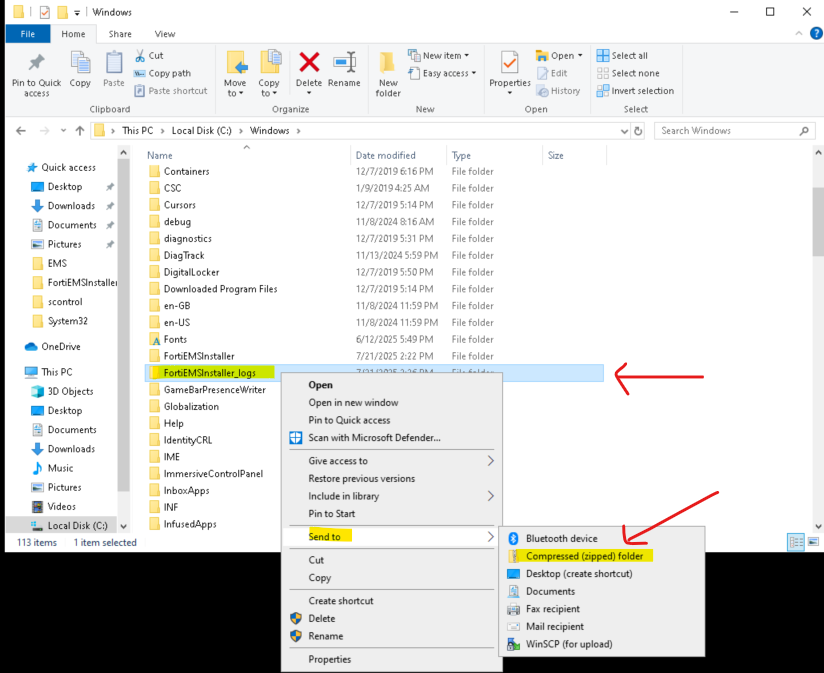Click the Help question mark icon

coord(816,34)
